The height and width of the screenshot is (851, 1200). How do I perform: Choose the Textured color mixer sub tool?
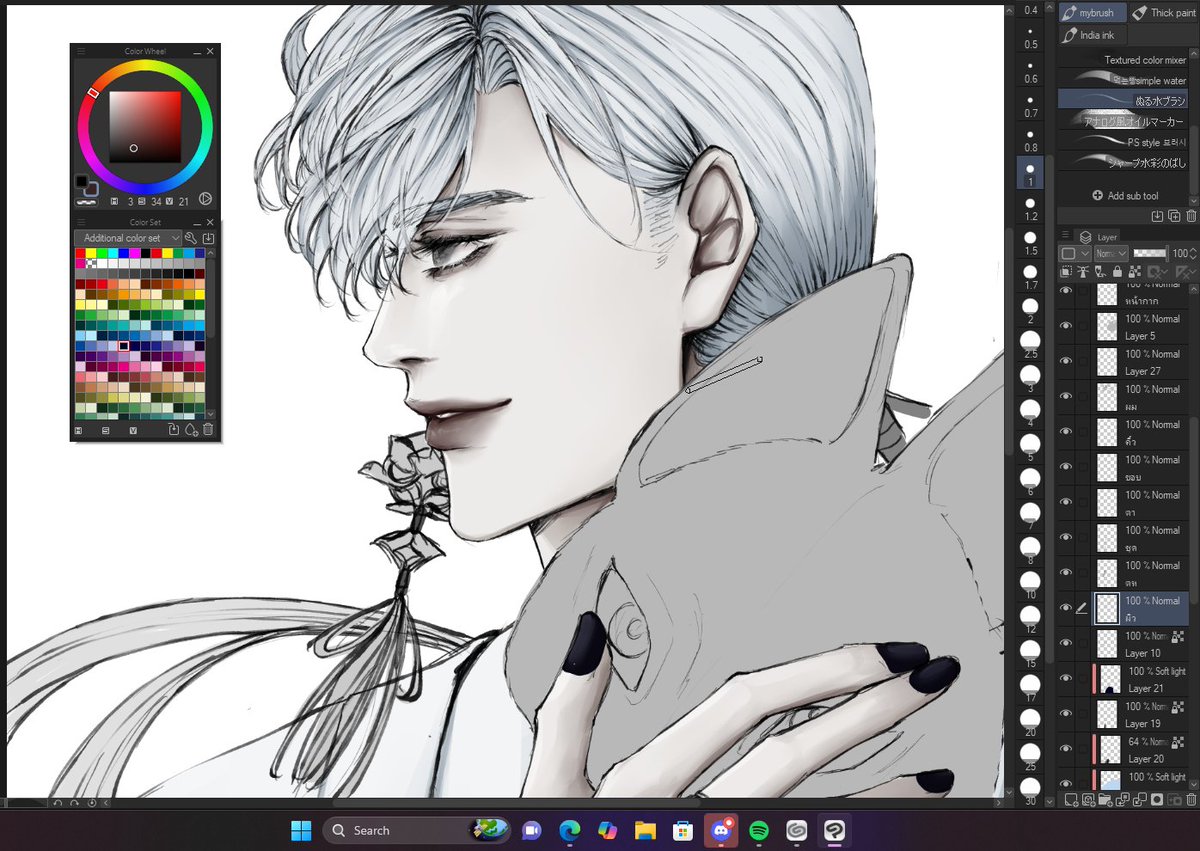pyautogui.click(x=1123, y=60)
